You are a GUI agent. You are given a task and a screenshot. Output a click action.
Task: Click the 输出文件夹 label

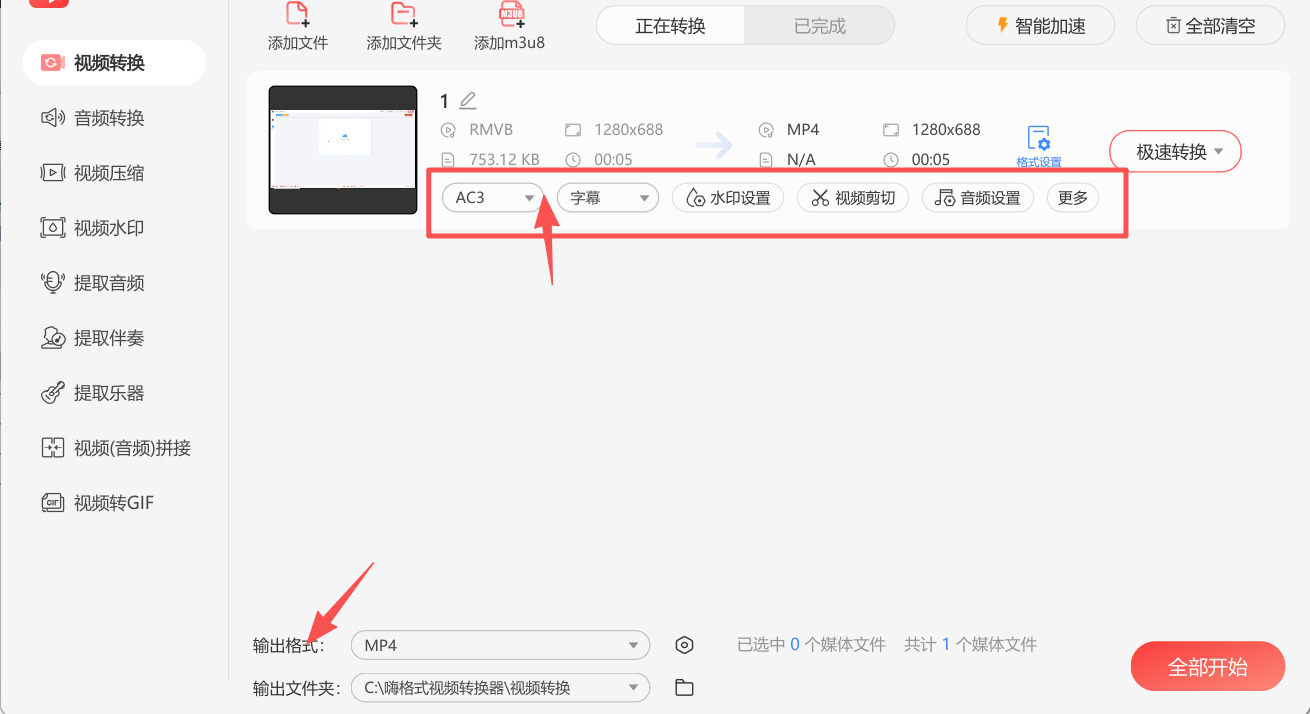tap(297, 688)
